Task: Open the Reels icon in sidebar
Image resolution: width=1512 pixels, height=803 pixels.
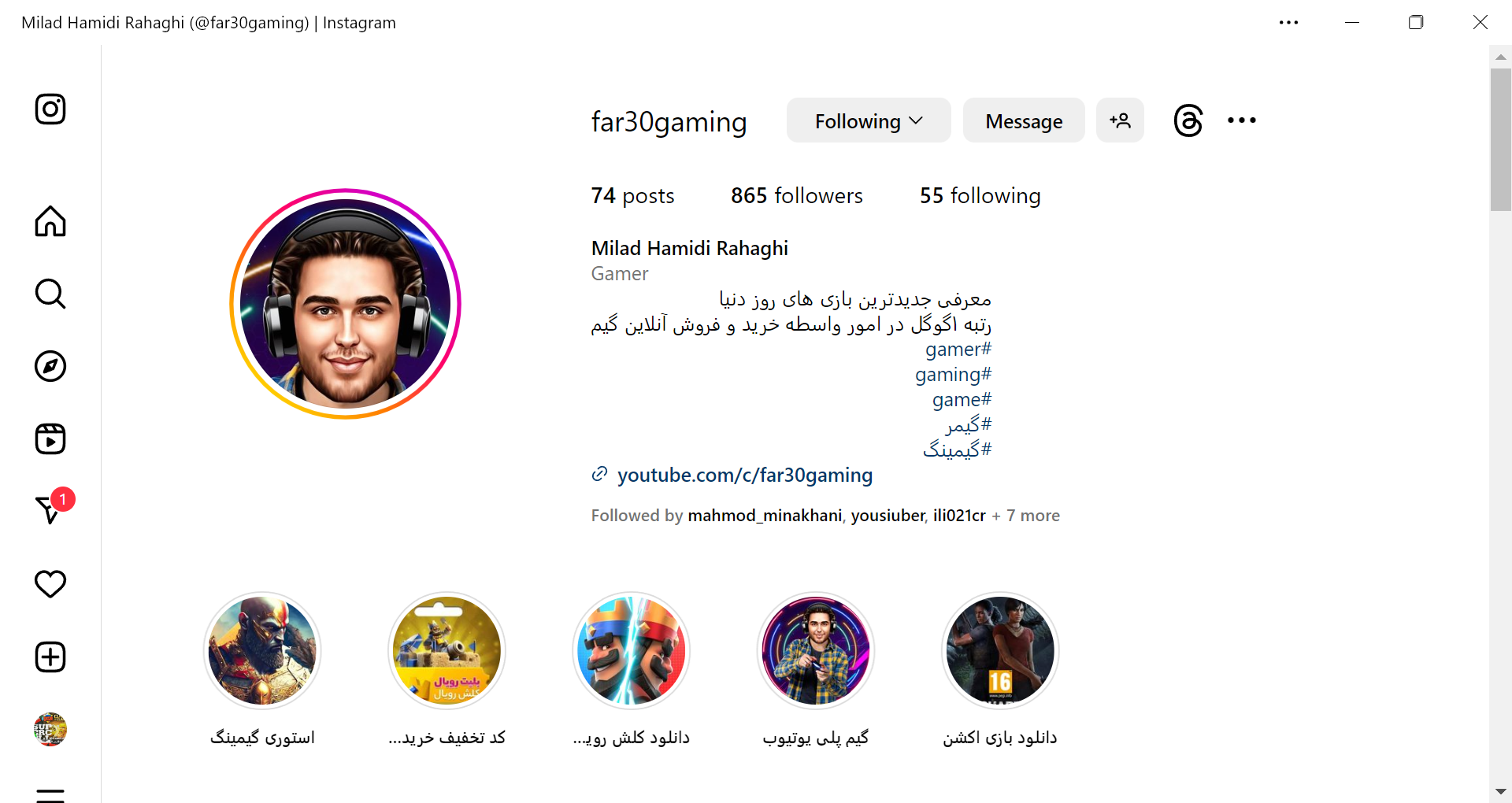Action: (50, 439)
